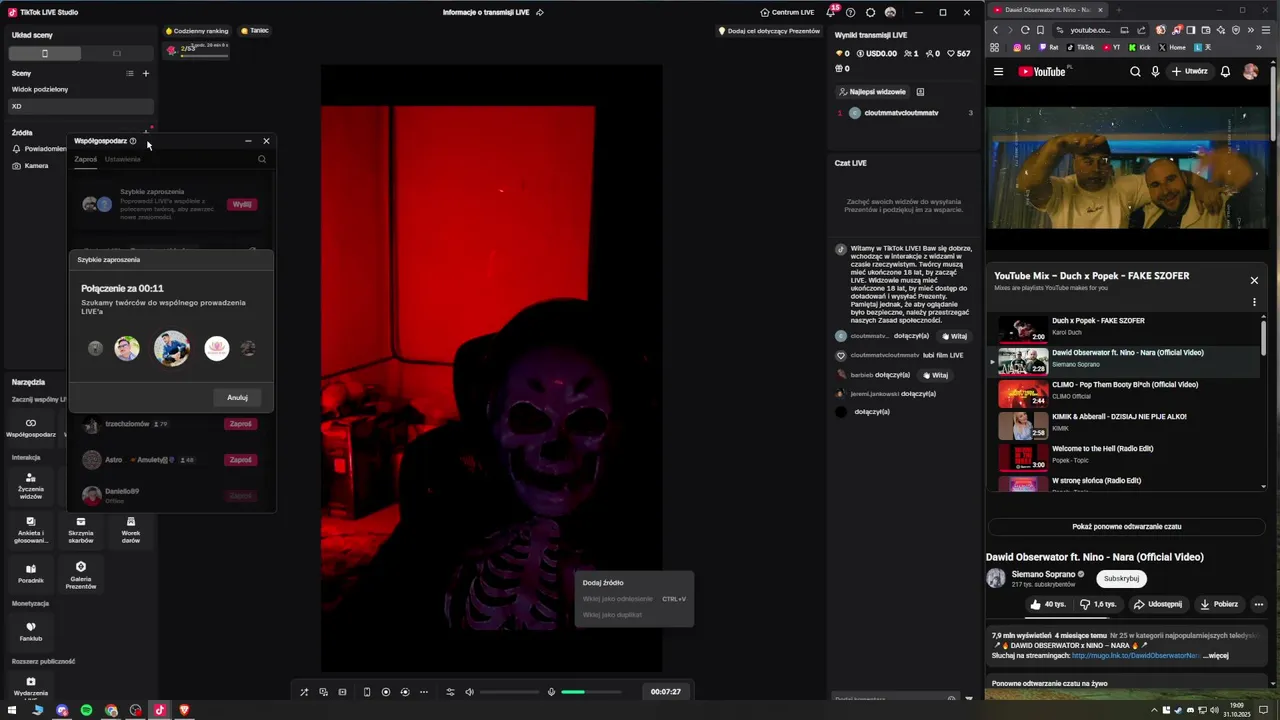
Task: Toggle portrait phone preview in bottom toolbar
Action: click(366, 692)
